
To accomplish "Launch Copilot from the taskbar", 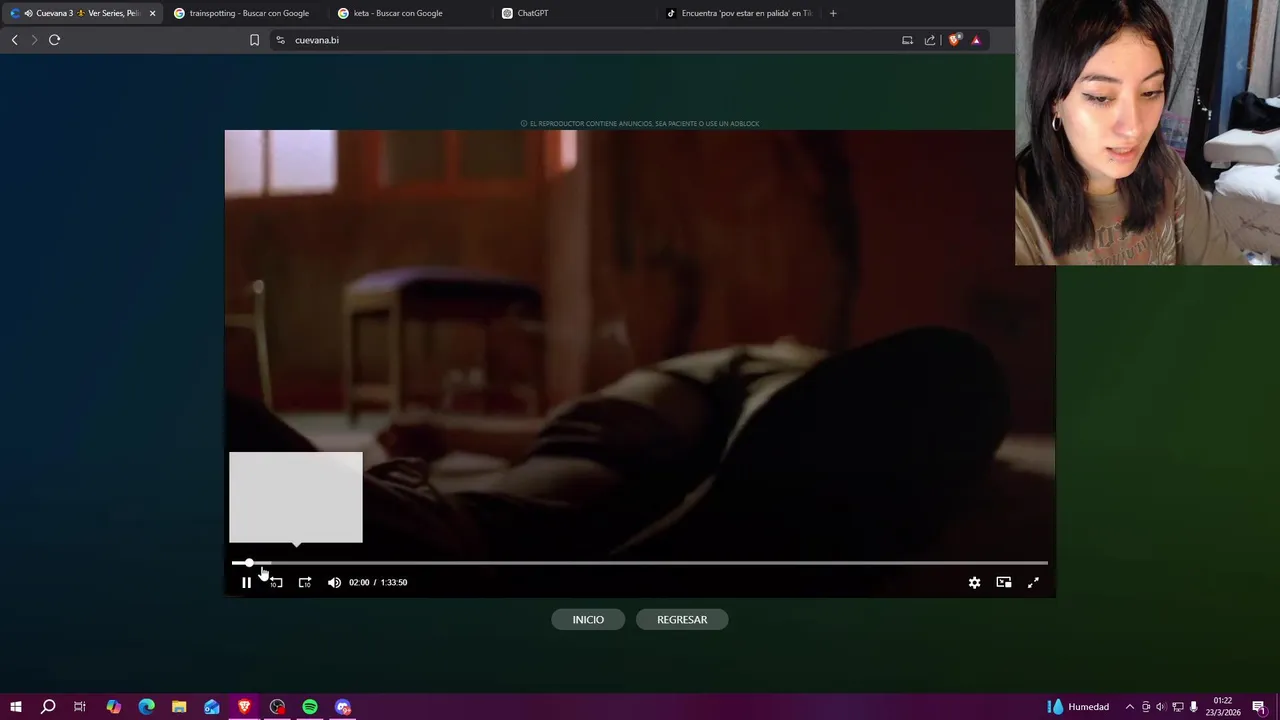I will click(113, 707).
